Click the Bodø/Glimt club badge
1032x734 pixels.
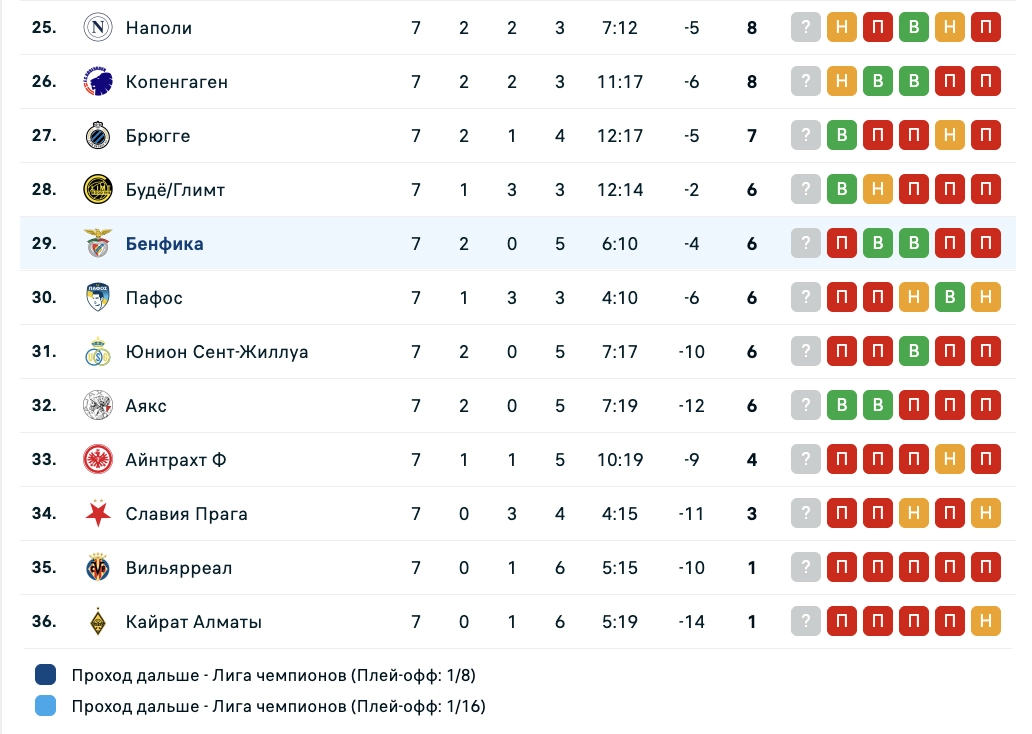98,190
